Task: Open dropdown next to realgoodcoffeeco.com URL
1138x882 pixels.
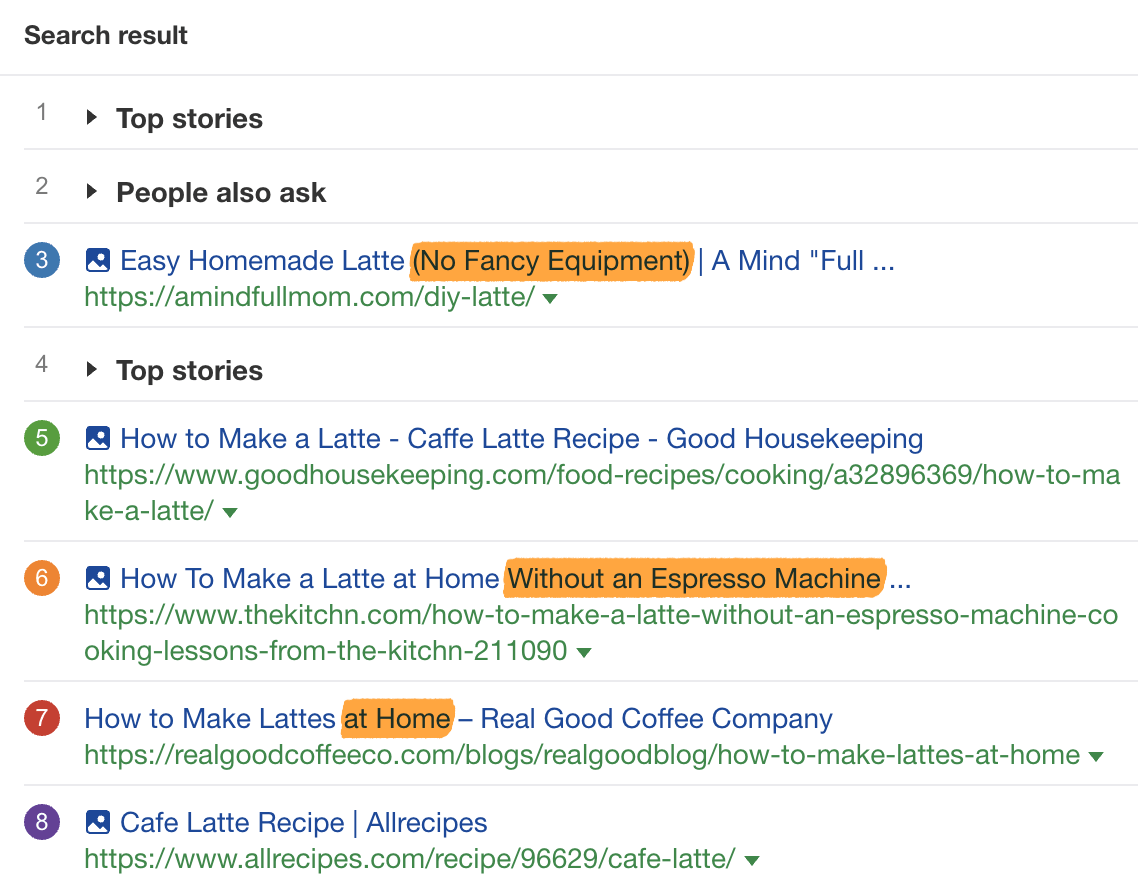Action: click(x=1096, y=757)
